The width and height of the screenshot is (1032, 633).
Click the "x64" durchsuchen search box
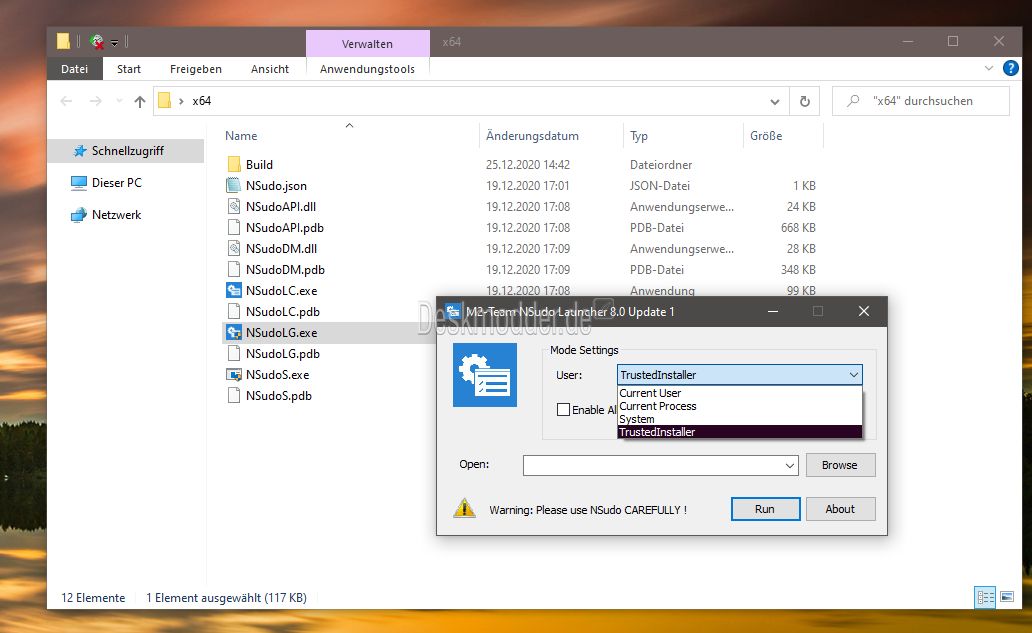coord(921,101)
